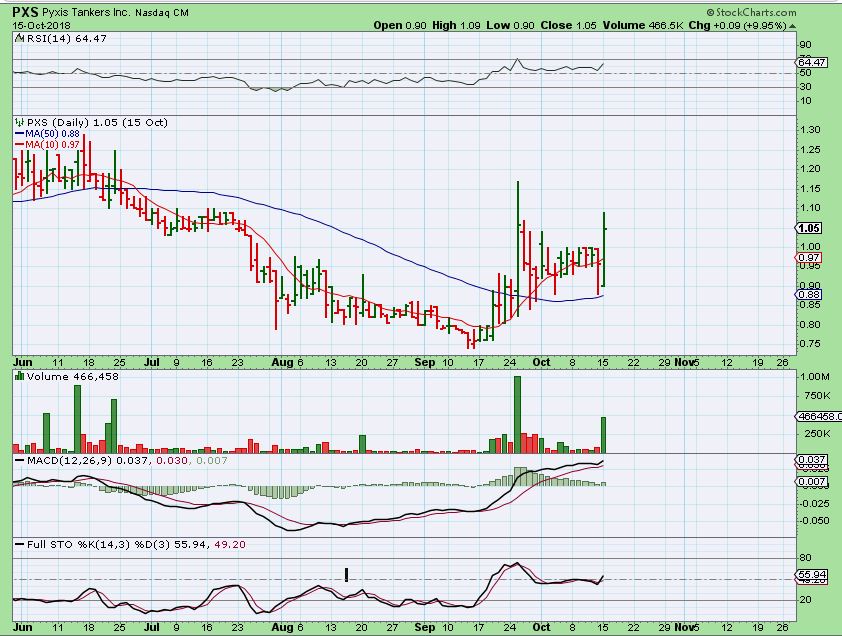Viewport: 842px width, 636px height.
Task: Click the red 0.97 moving-average price tag
Action: 808,258
